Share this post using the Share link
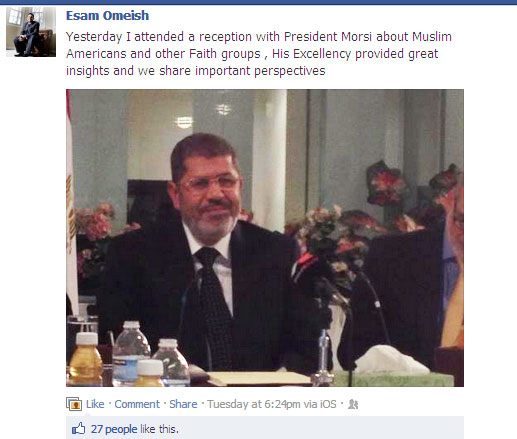This screenshot has height=439, width=517. (x=183, y=404)
